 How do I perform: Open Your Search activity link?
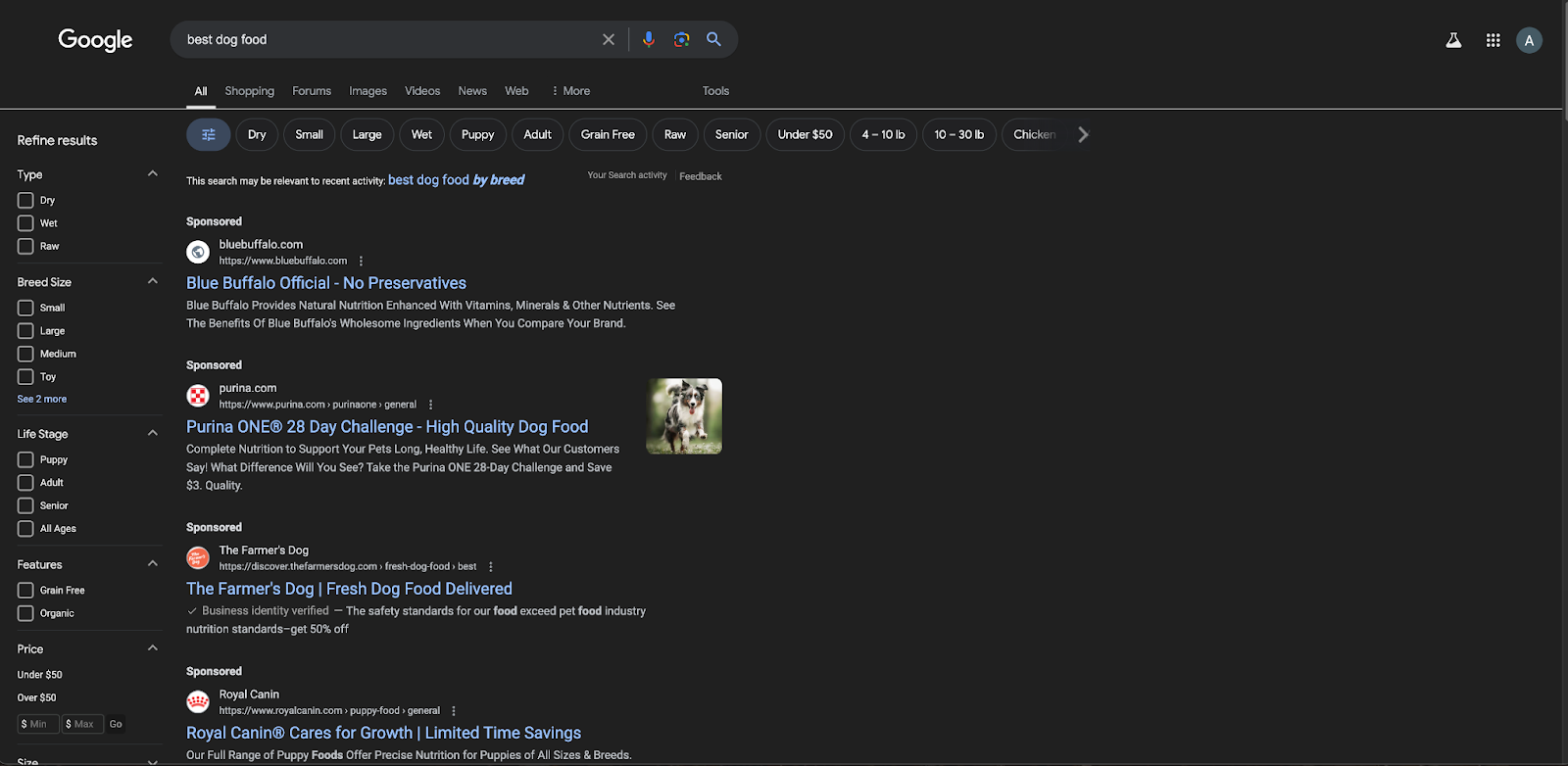627,175
